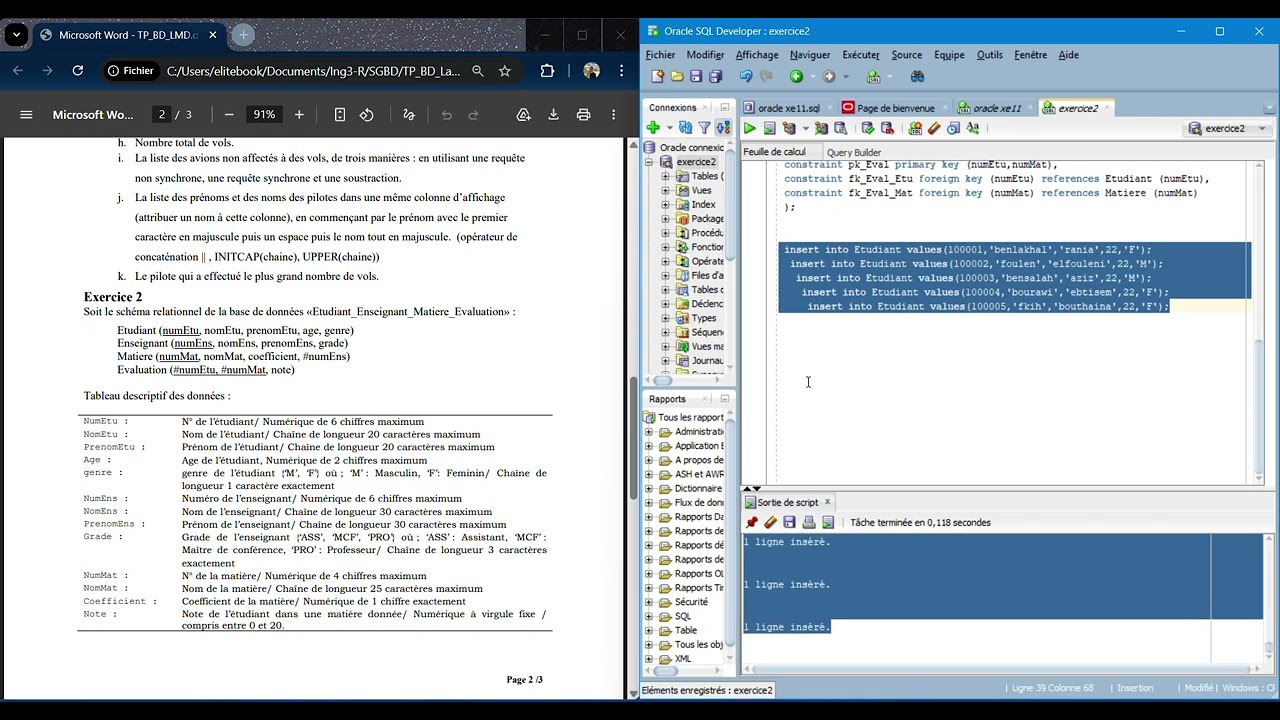Refresh the Connexions panel
Image resolution: width=1280 pixels, height=720 pixels.
(685, 128)
